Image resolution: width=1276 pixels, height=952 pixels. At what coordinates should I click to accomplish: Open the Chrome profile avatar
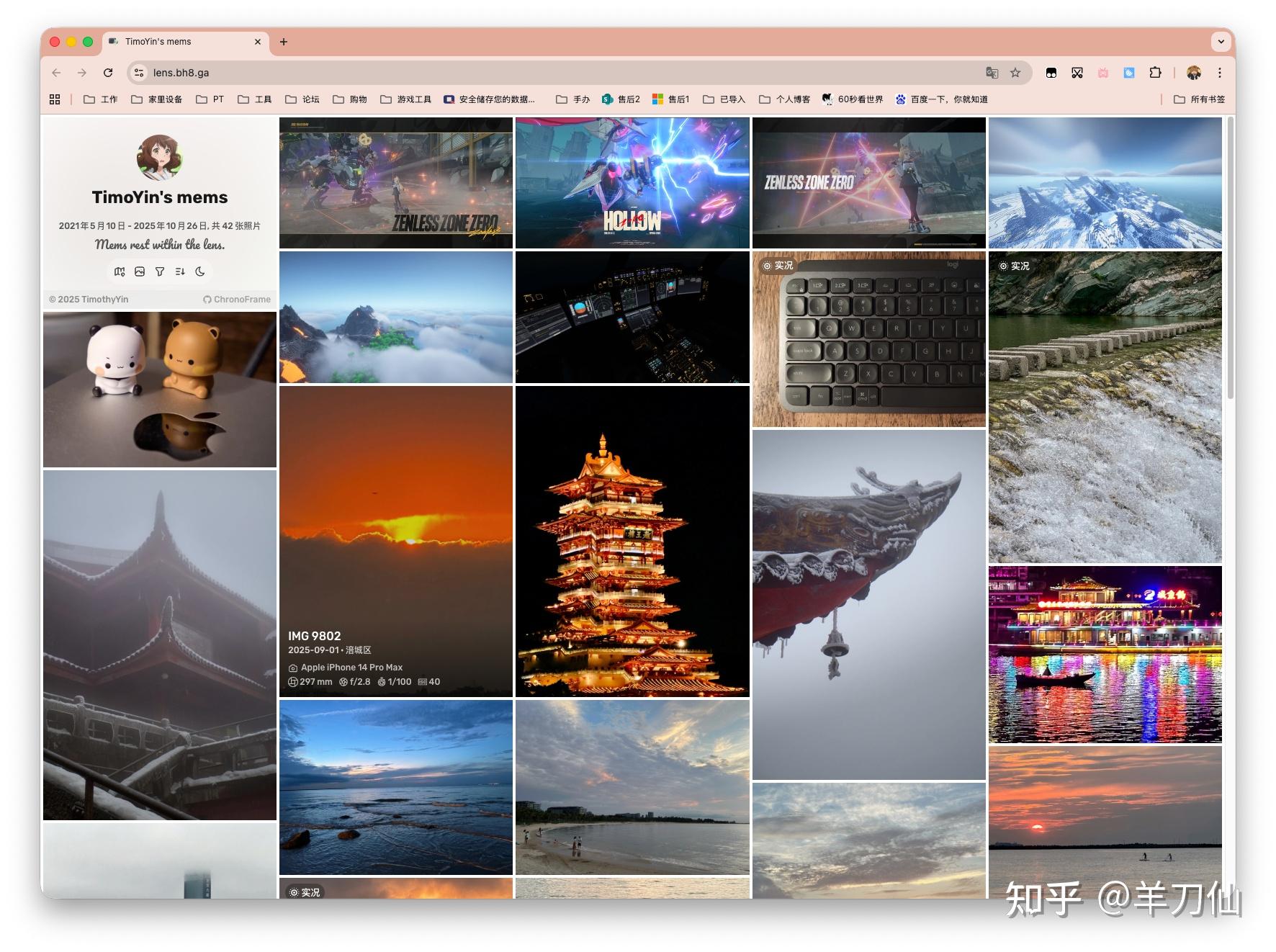[1194, 73]
